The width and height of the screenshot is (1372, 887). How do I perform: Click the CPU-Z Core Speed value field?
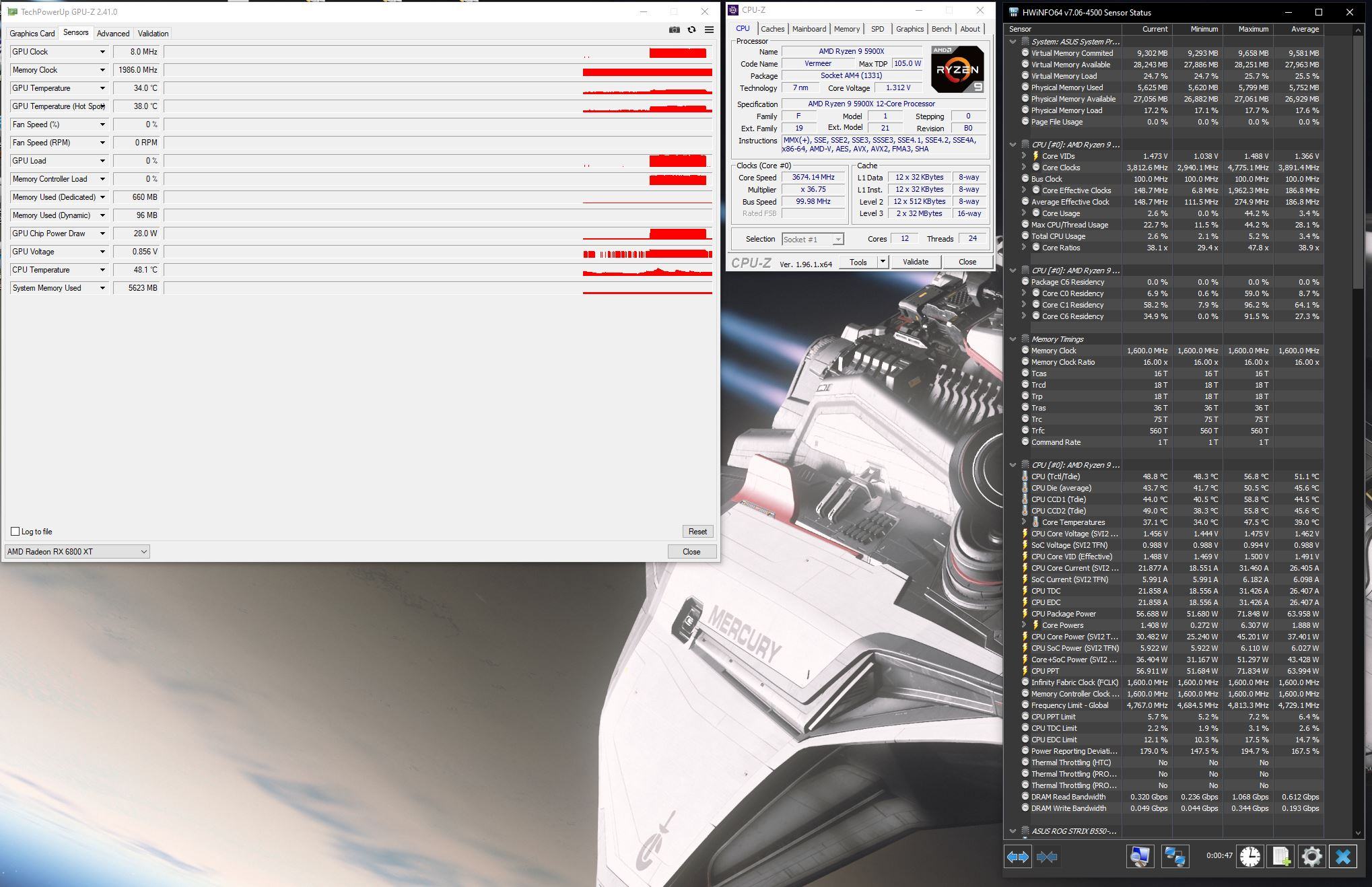pos(813,178)
